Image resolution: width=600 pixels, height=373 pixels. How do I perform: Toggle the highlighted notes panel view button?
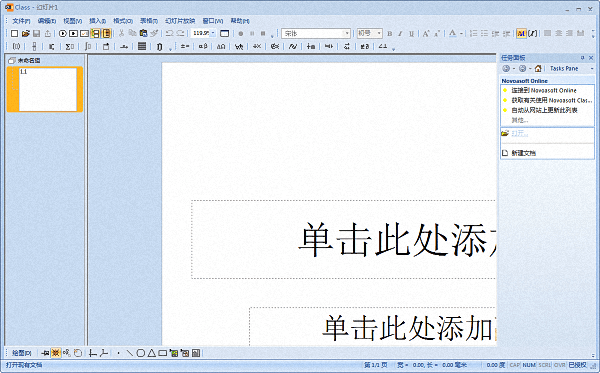pos(106,34)
